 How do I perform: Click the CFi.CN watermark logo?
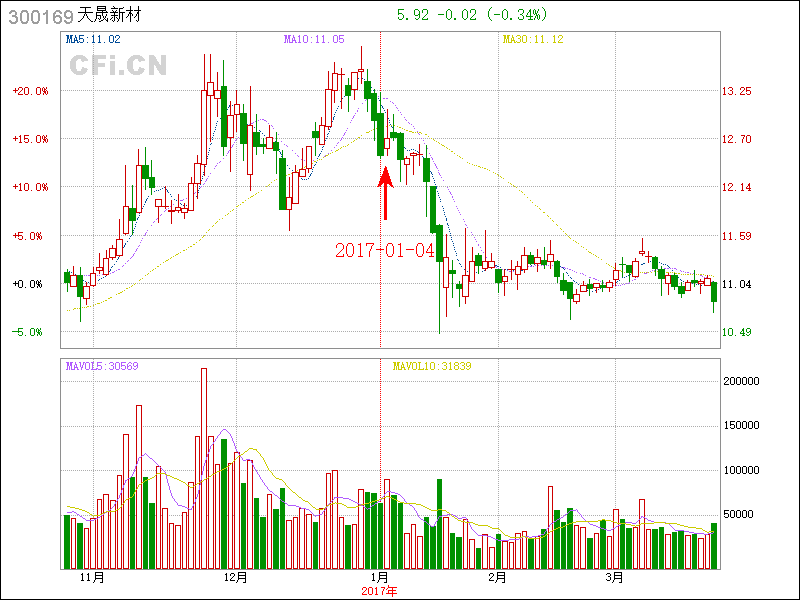(118, 65)
